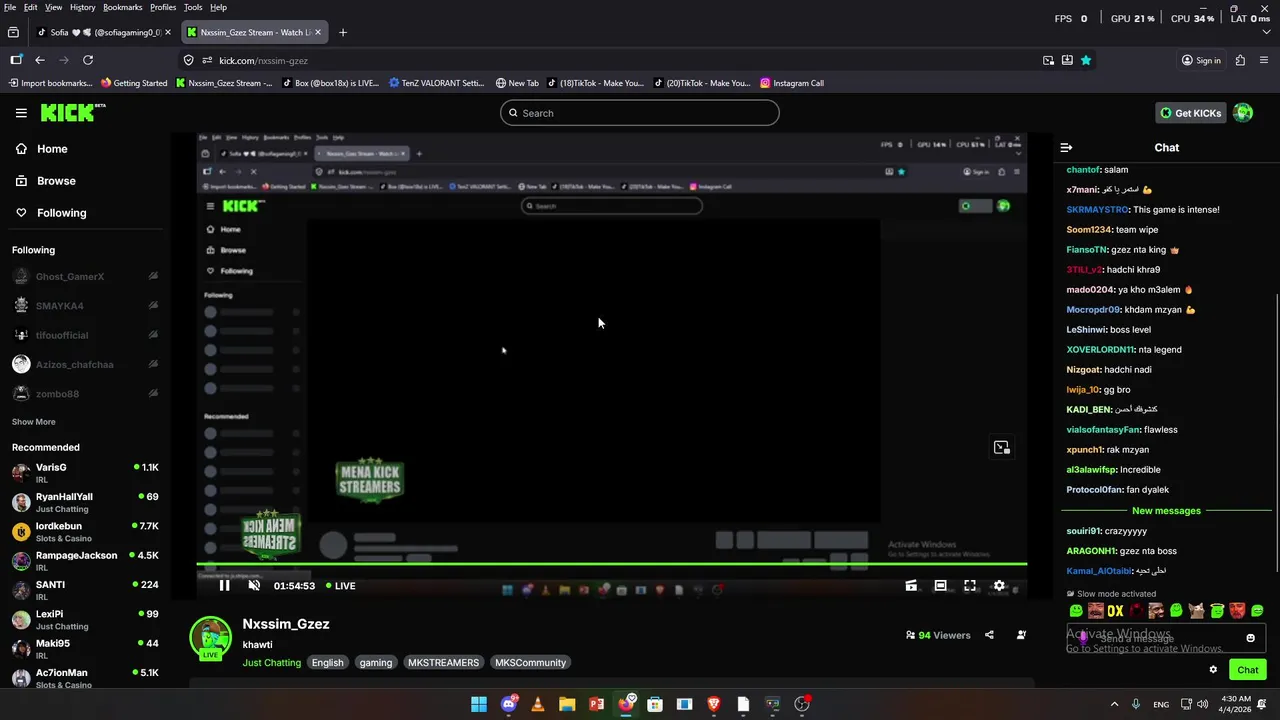Open the browser application menu

tap(1265, 60)
